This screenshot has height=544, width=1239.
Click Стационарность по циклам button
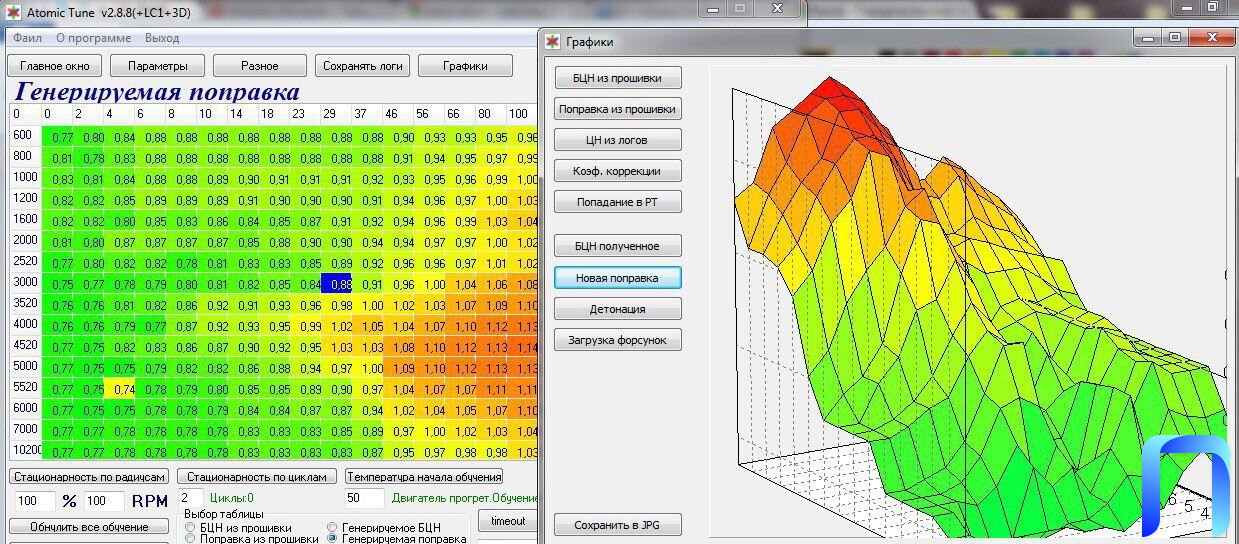[256, 477]
